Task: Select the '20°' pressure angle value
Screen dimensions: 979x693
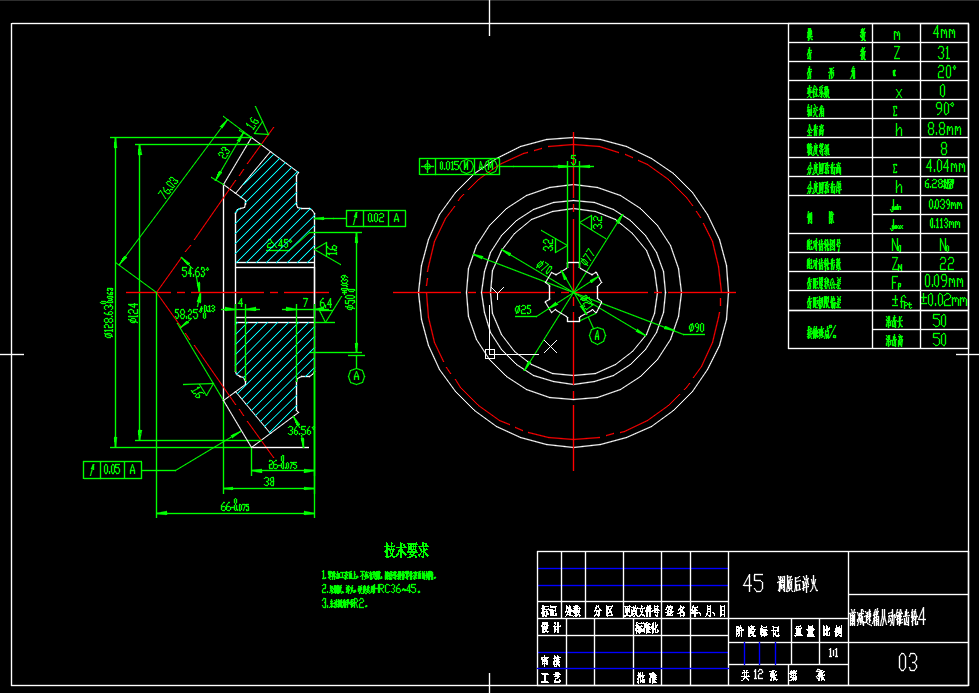Action: point(945,72)
